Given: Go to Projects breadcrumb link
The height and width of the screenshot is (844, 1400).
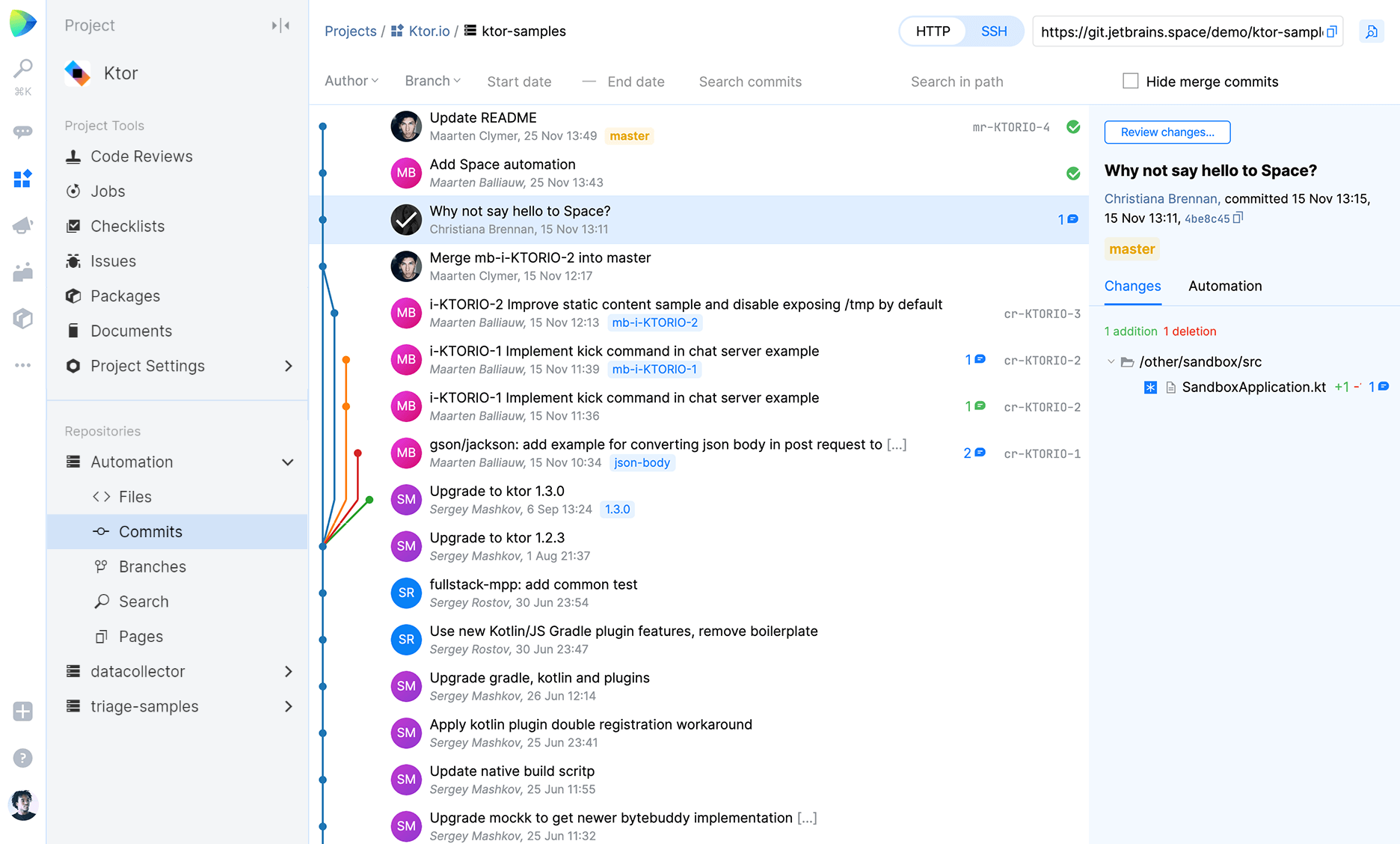Looking at the screenshot, I should pyautogui.click(x=350, y=31).
